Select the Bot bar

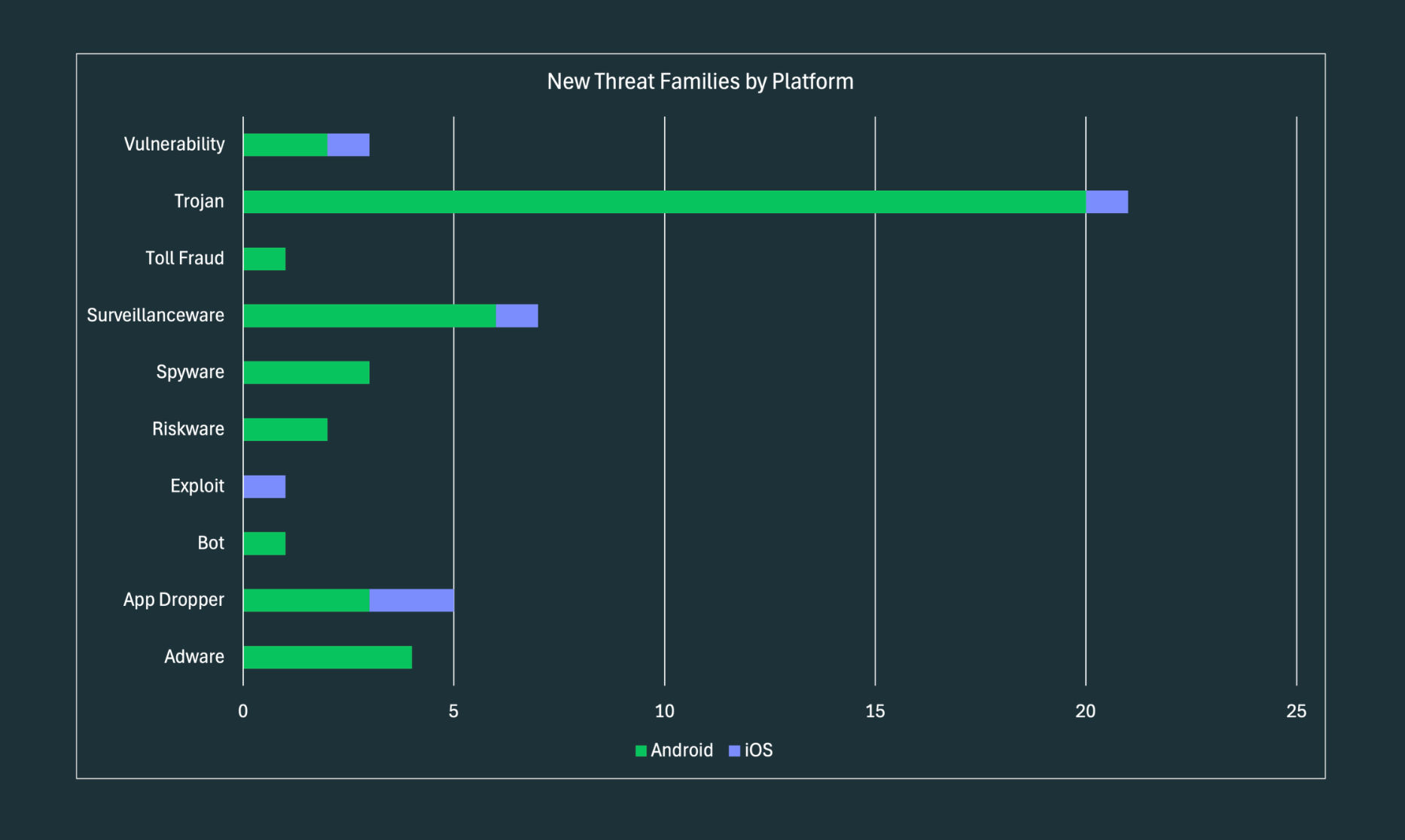pos(264,542)
